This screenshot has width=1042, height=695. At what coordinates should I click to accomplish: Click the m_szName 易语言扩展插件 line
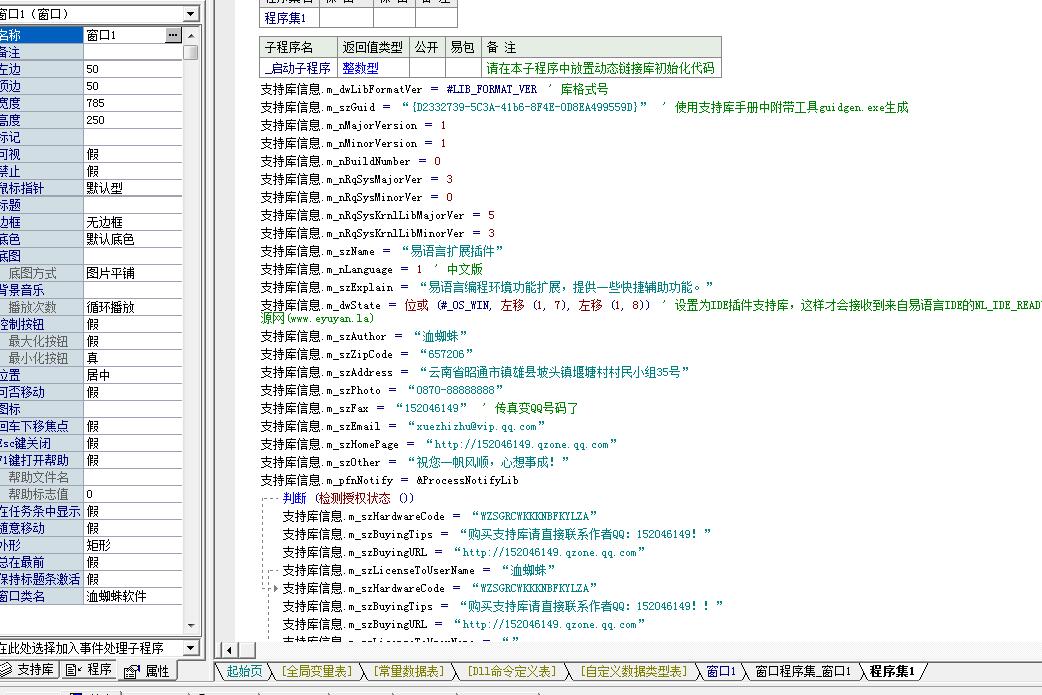381,251
